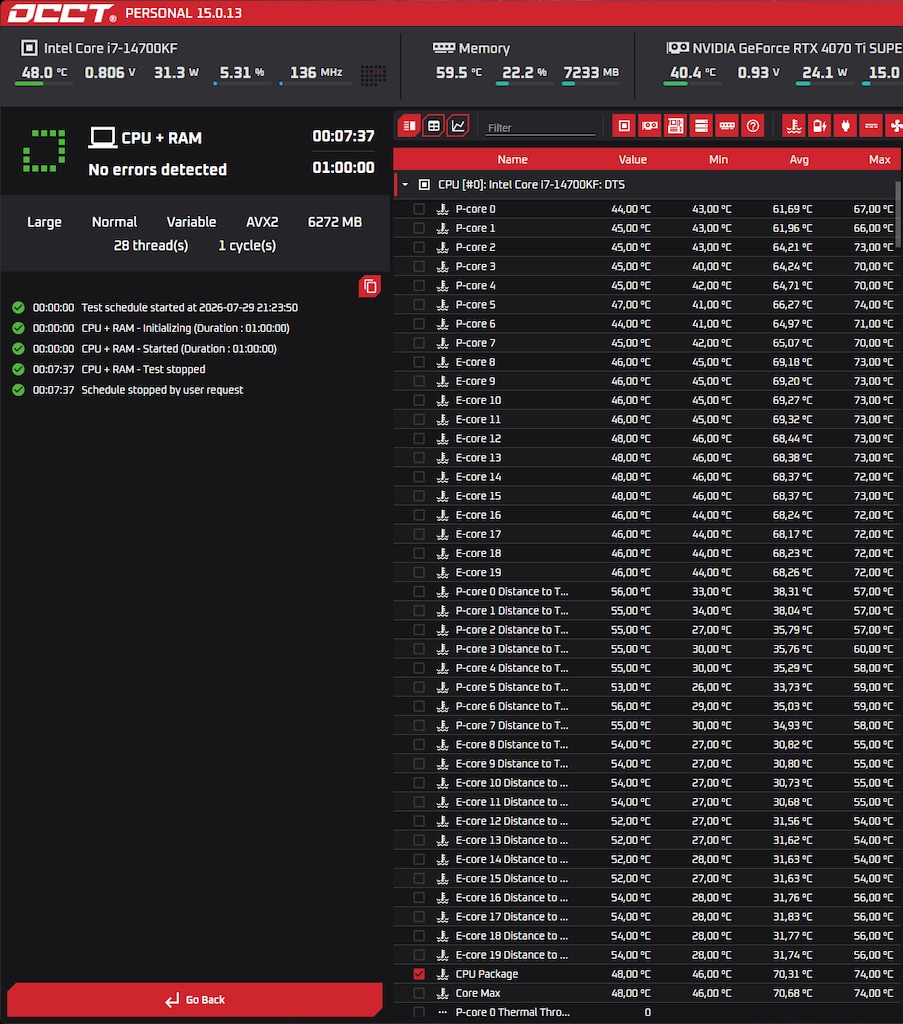Toggle the storage sensor filter icon
The width and height of the screenshot is (903, 1024).
(701, 126)
